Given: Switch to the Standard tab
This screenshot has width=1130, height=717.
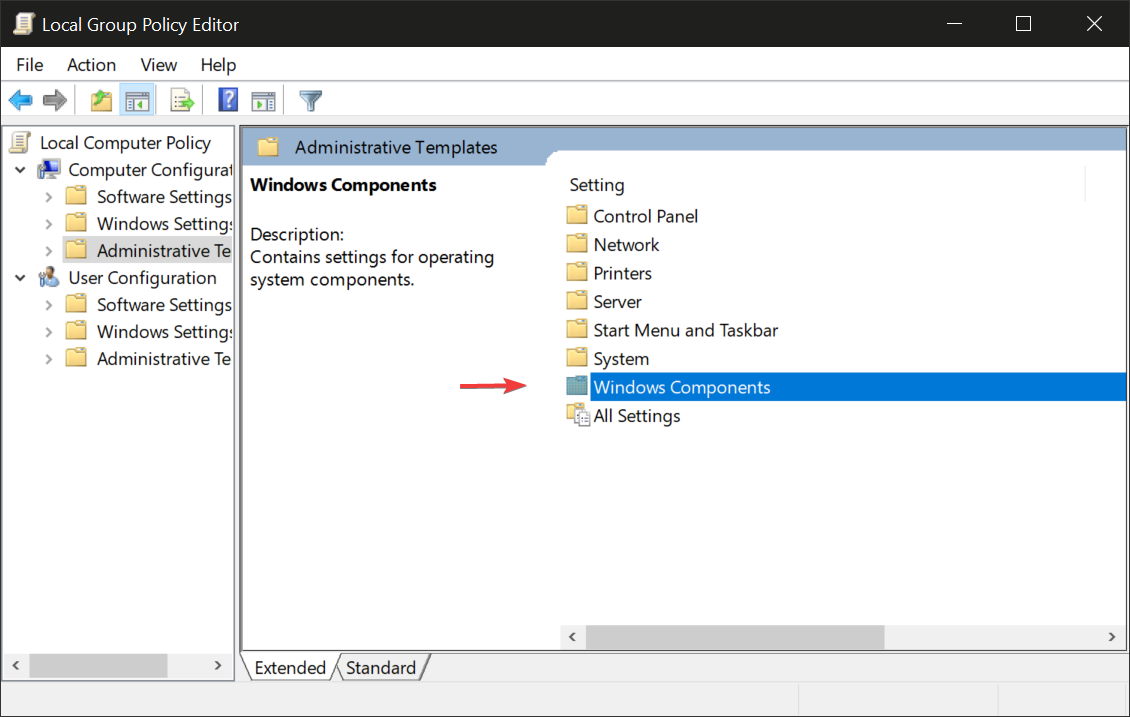Looking at the screenshot, I should pos(381,667).
